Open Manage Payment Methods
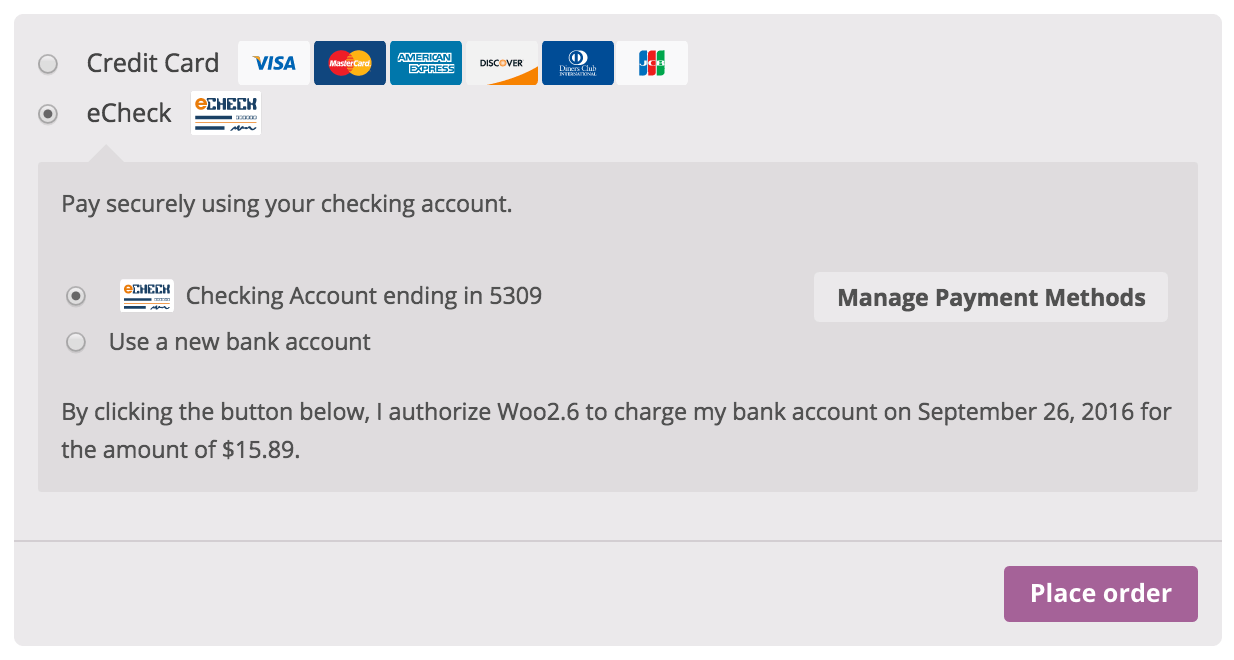The height and width of the screenshot is (660, 1234). pos(990,296)
